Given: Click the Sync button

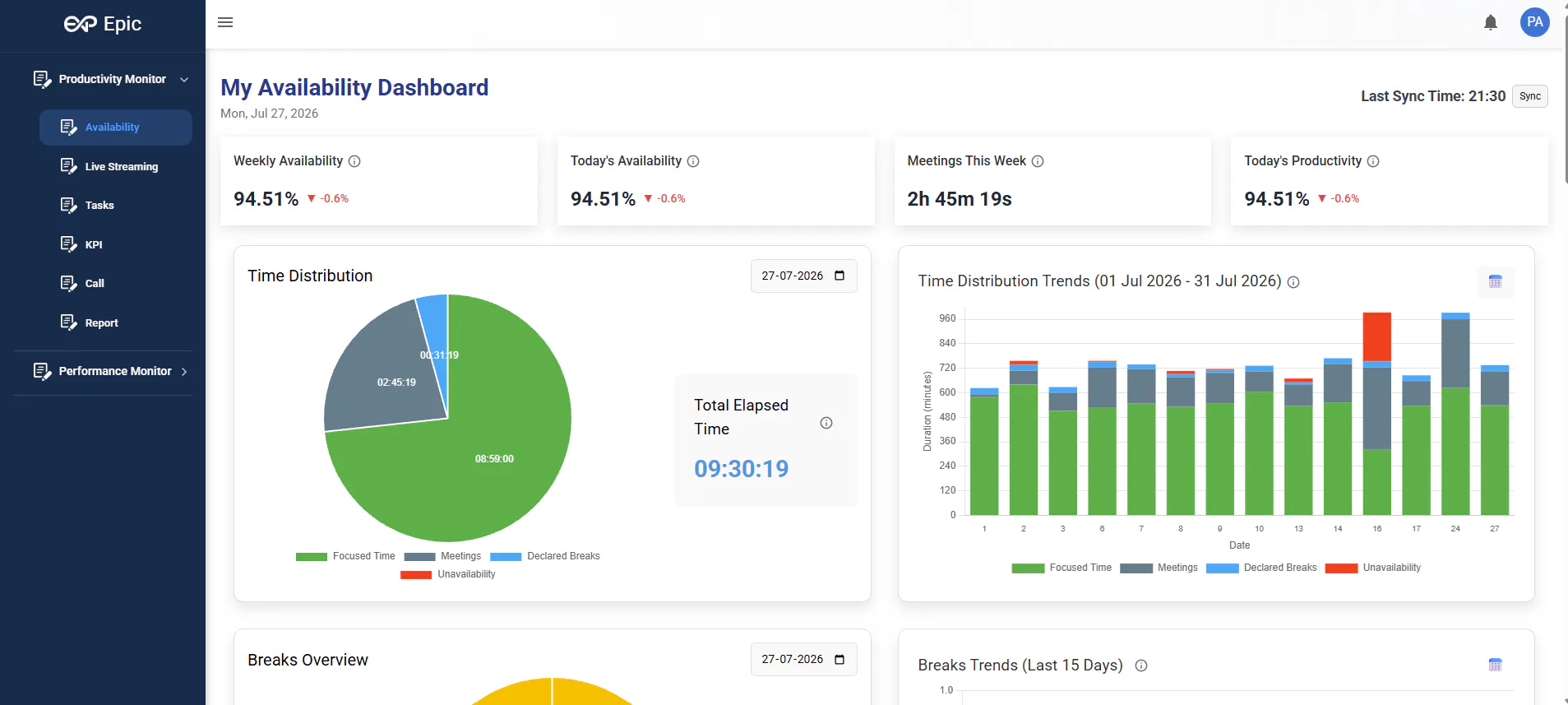Looking at the screenshot, I should point(1529,96).
